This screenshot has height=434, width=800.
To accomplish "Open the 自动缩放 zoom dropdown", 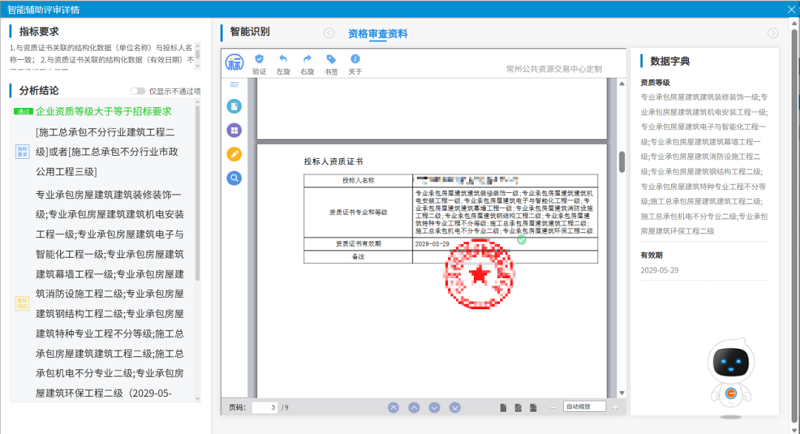I will click(x=583, y=407).
